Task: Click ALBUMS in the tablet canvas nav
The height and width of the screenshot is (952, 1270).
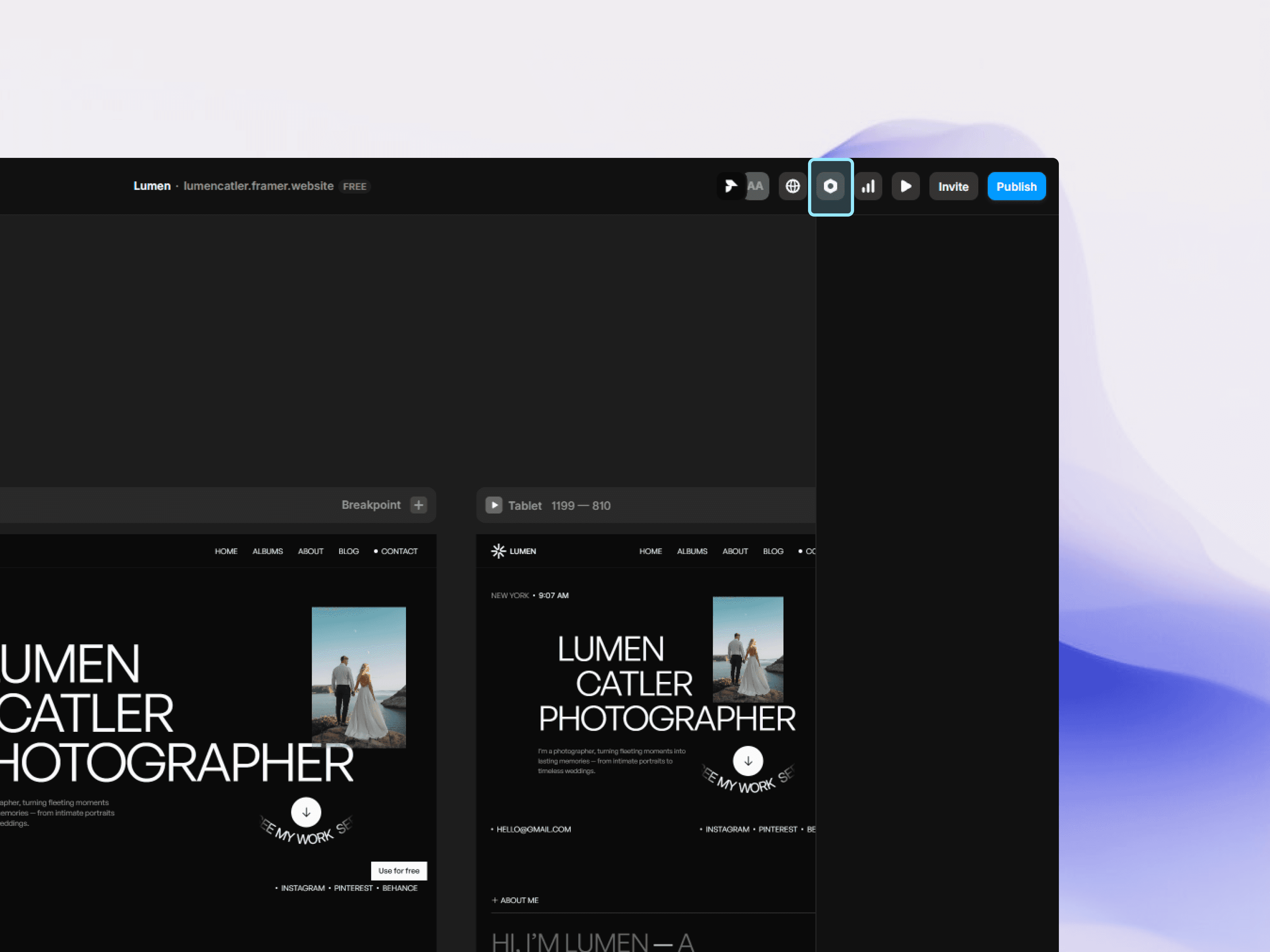Action: click(x=692, y=551)
